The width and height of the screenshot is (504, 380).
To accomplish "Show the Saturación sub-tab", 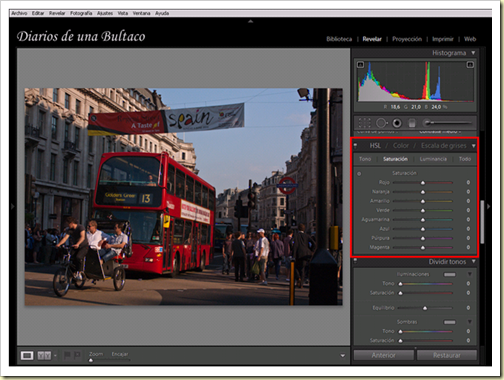I will pos(395,159).
